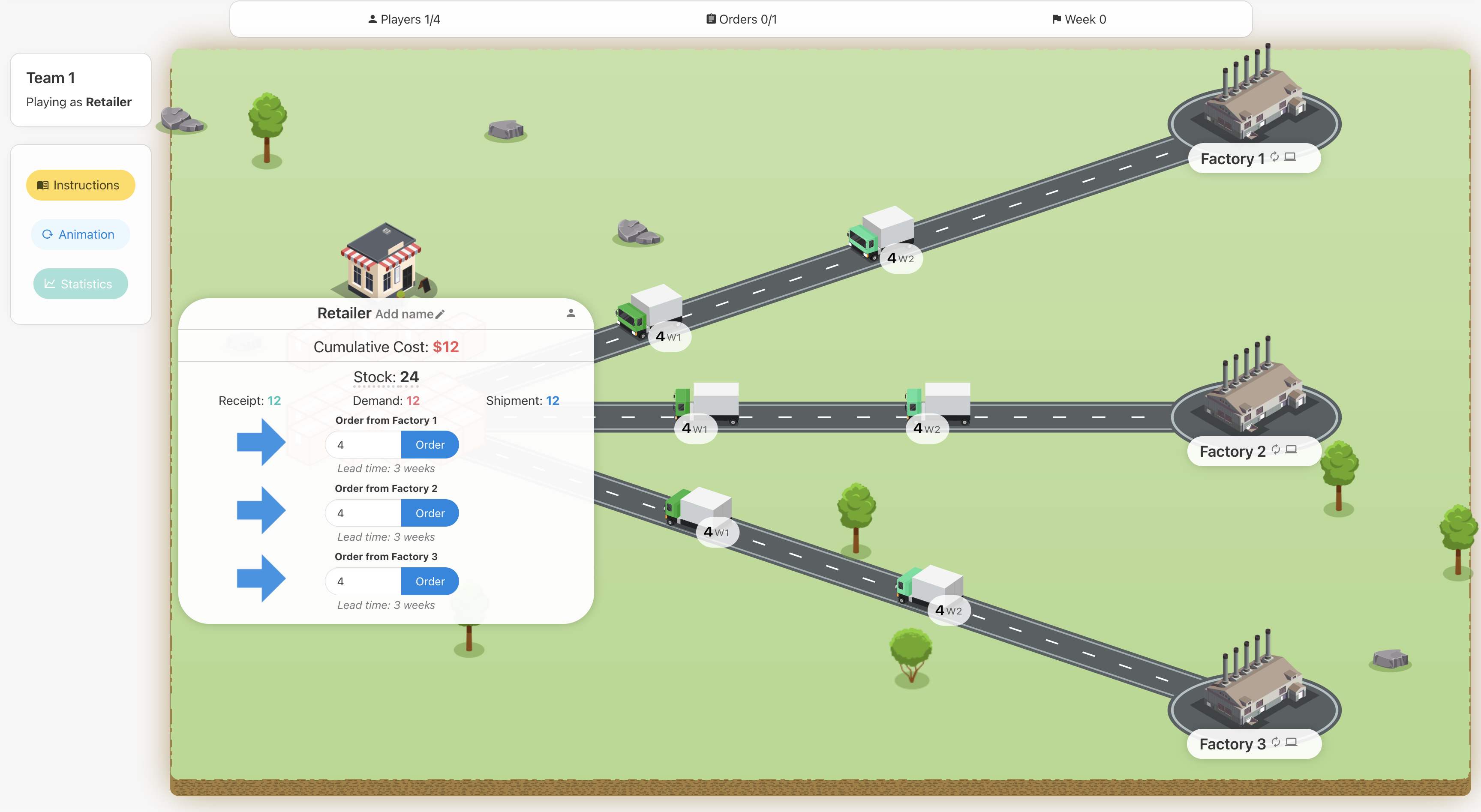Click the person icon in the Retailer panel

571,313
